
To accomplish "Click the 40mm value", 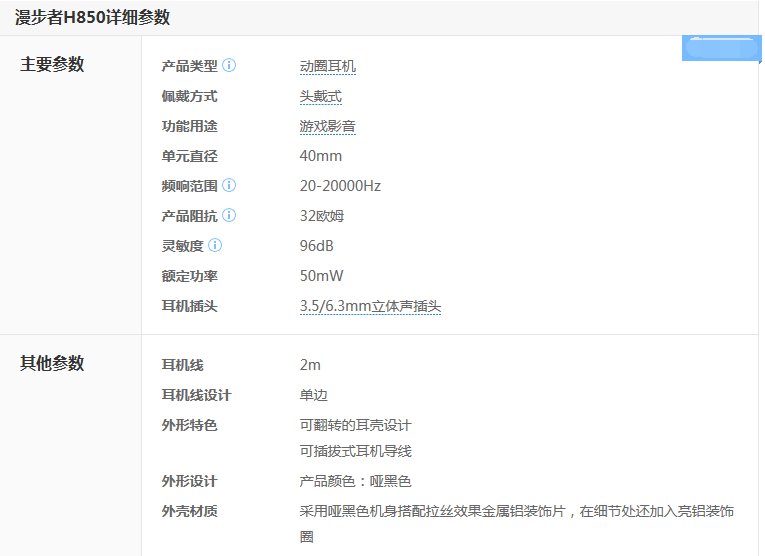I will [321, 156].
